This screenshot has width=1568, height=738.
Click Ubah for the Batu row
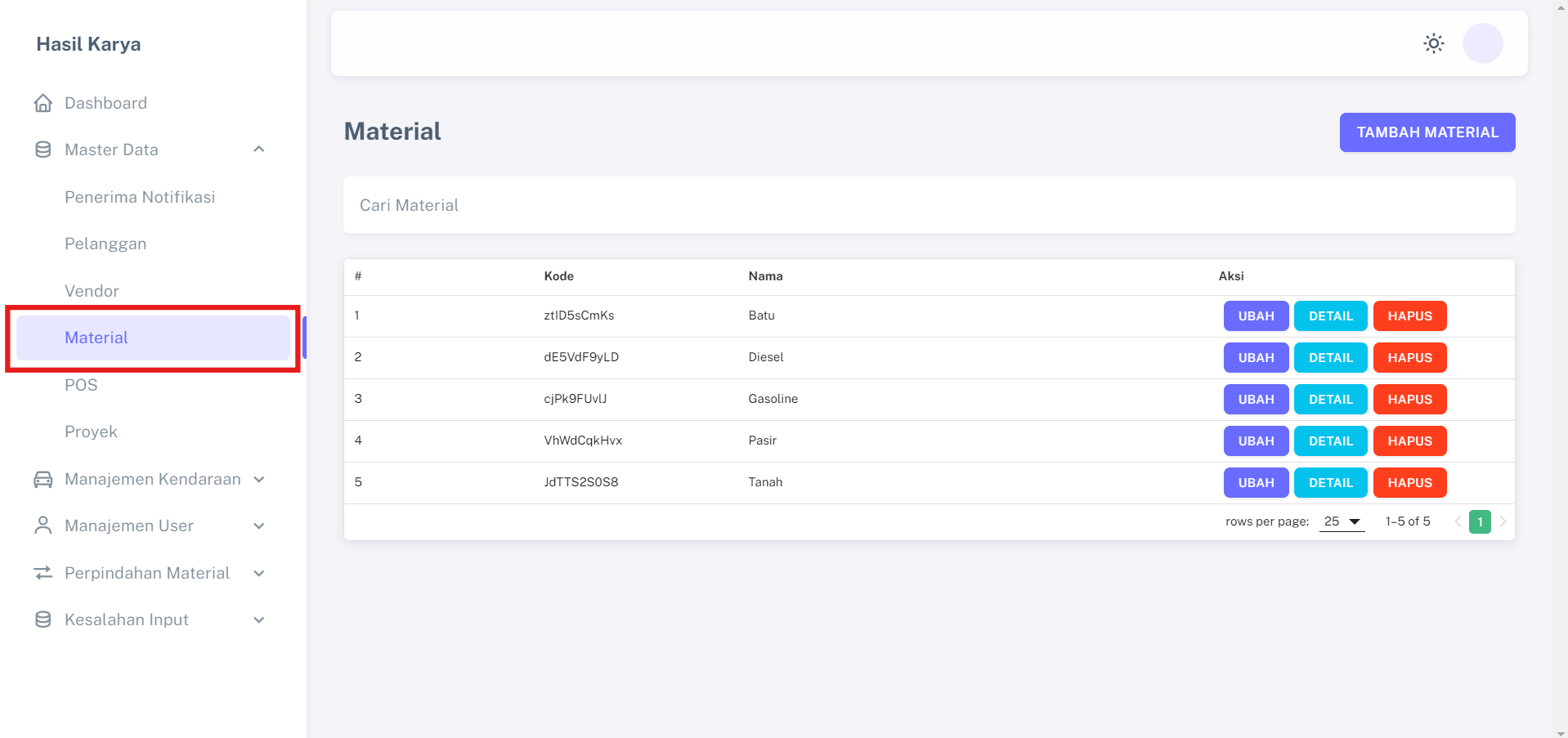coord(1256,316)
